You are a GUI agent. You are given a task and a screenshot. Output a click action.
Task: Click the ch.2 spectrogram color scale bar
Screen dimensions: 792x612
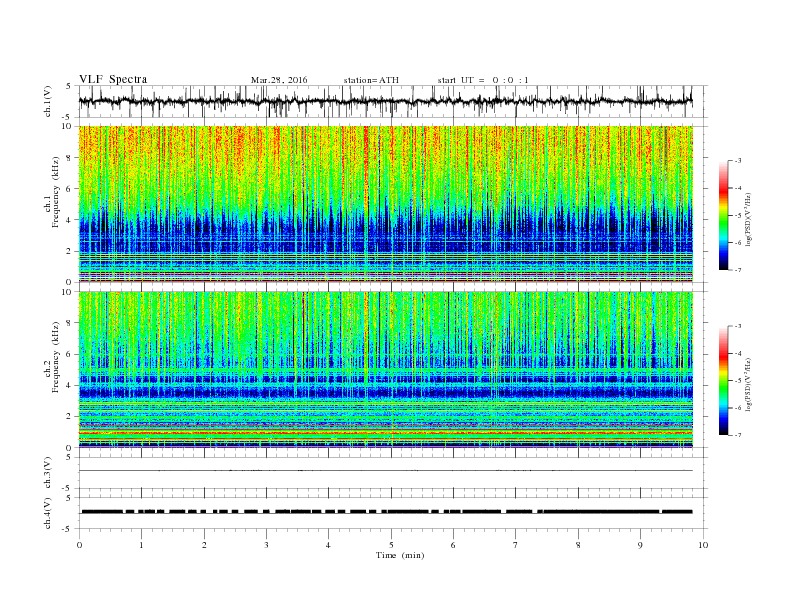pos(724,380)
